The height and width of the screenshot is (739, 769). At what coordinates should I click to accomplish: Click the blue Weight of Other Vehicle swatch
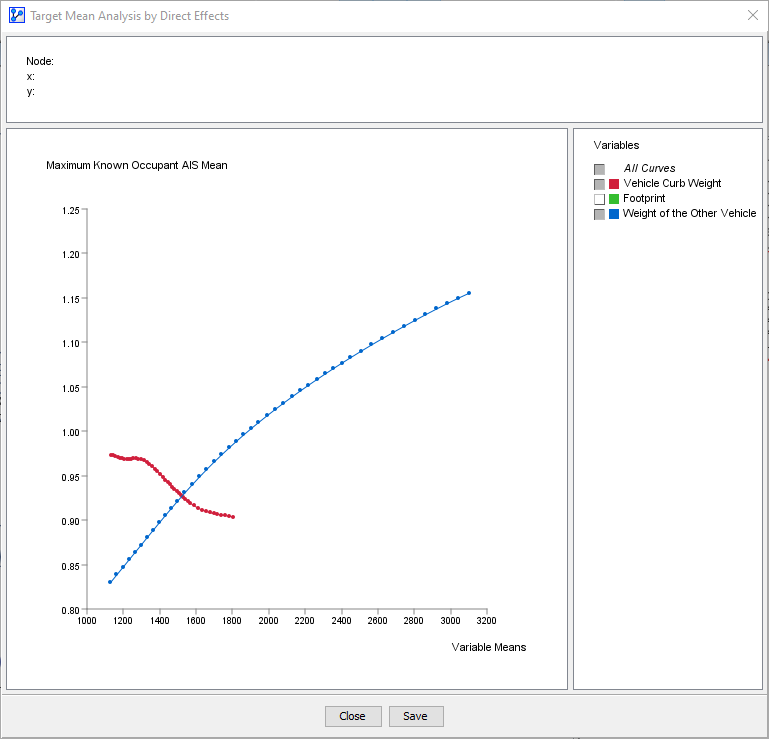click(x=614, y=214)
